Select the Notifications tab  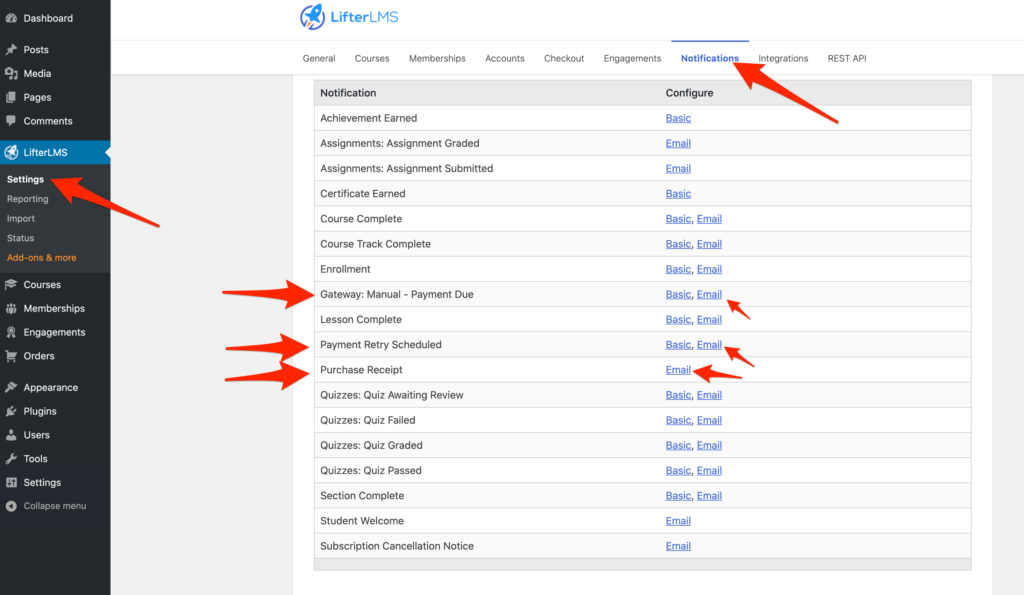click(710, 58)
